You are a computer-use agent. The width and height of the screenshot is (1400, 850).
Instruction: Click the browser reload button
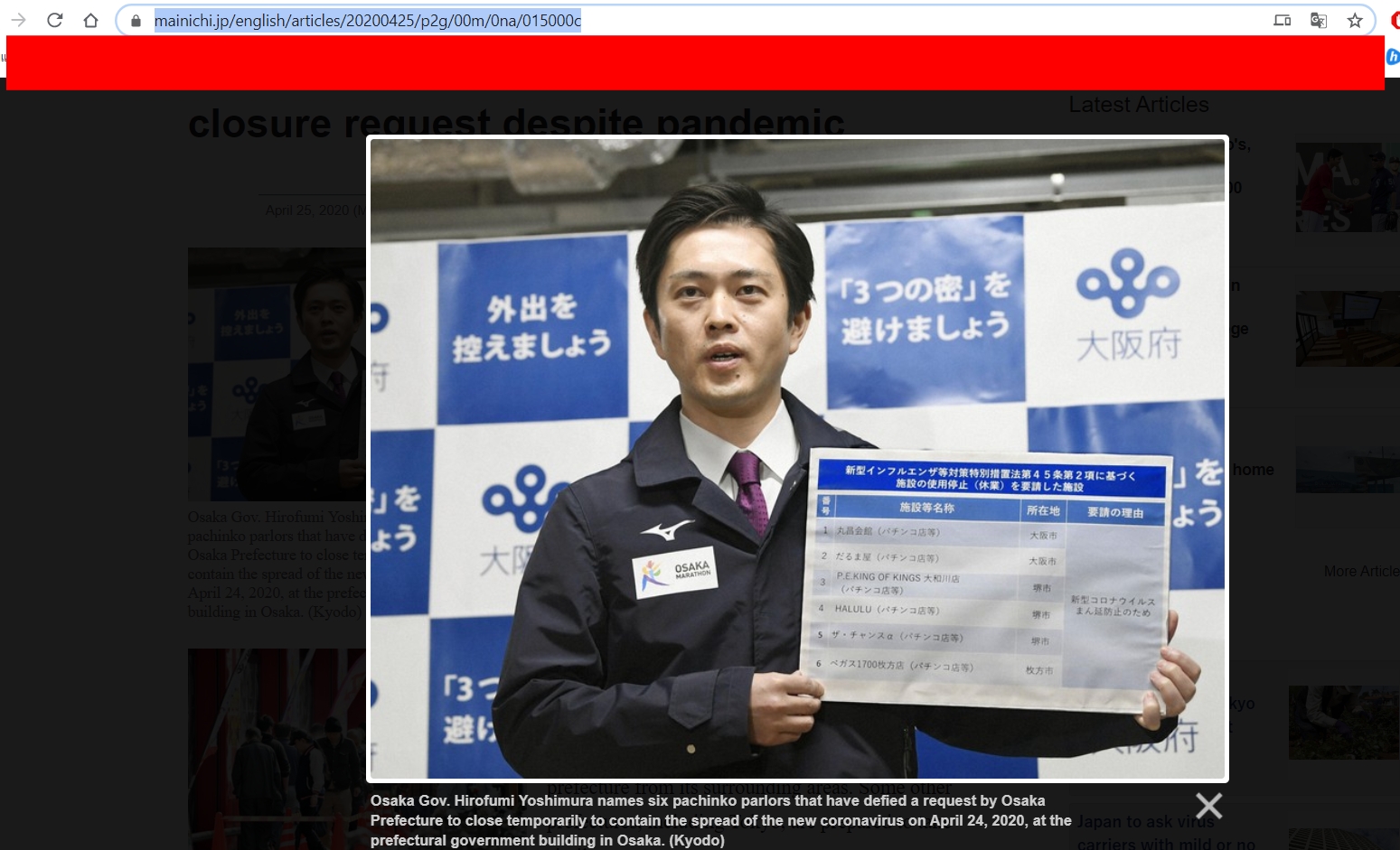point(55,20)
